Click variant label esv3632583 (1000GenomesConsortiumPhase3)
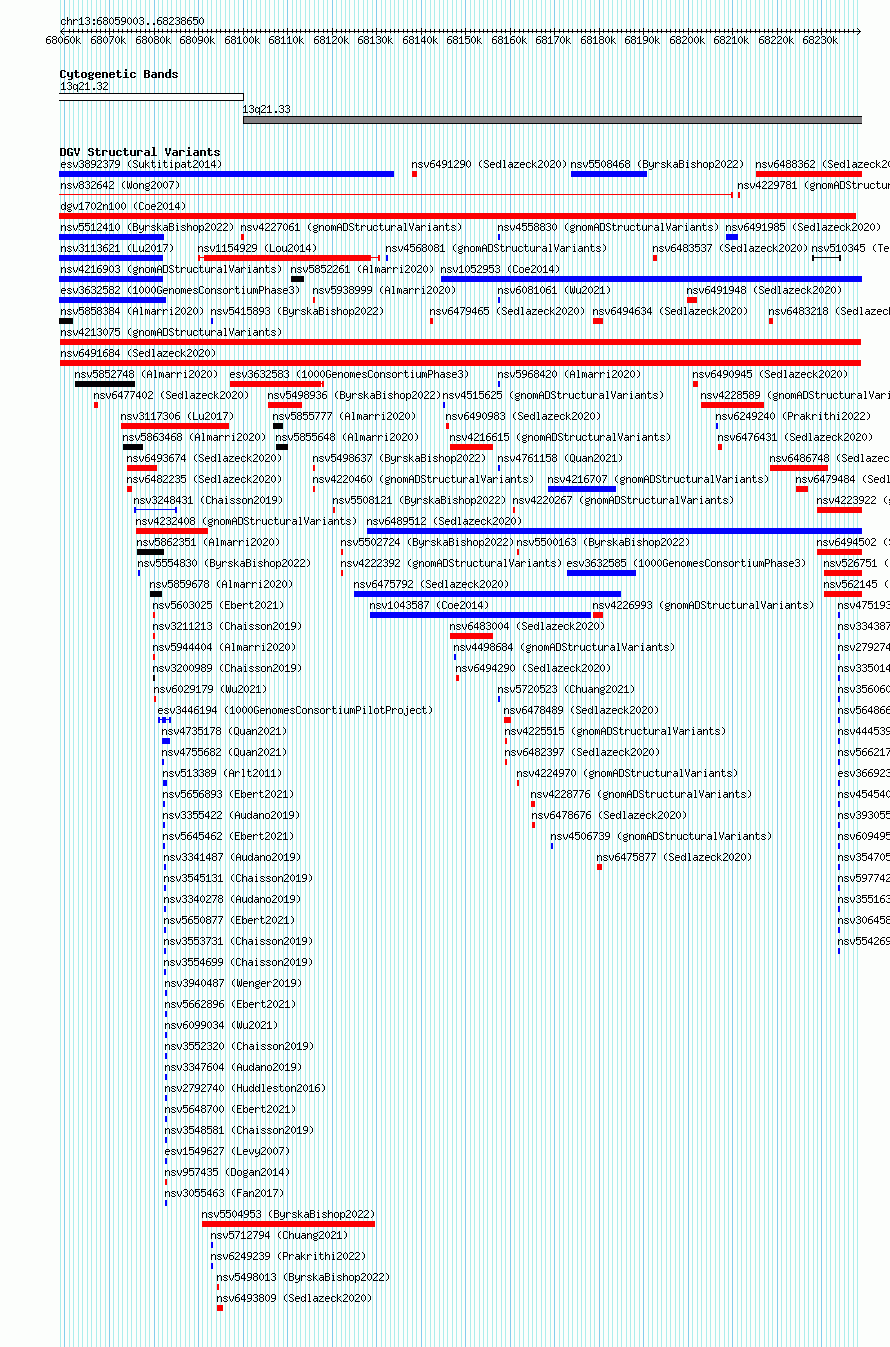The image size is (890, 1347). coord(350,374)
